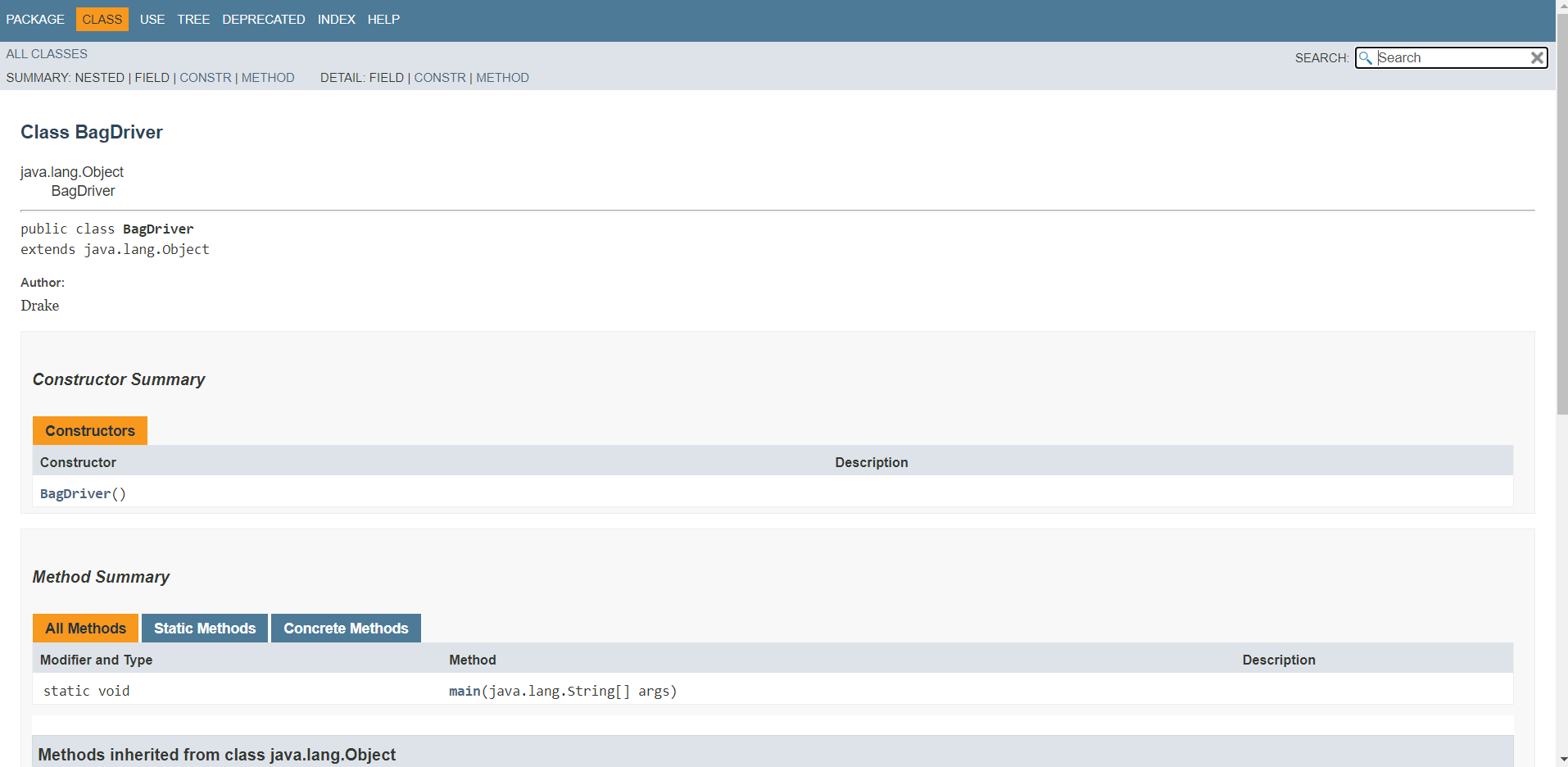Click the Class BagDriver heading
The image size is (1568, 767).
click(92, 133)
